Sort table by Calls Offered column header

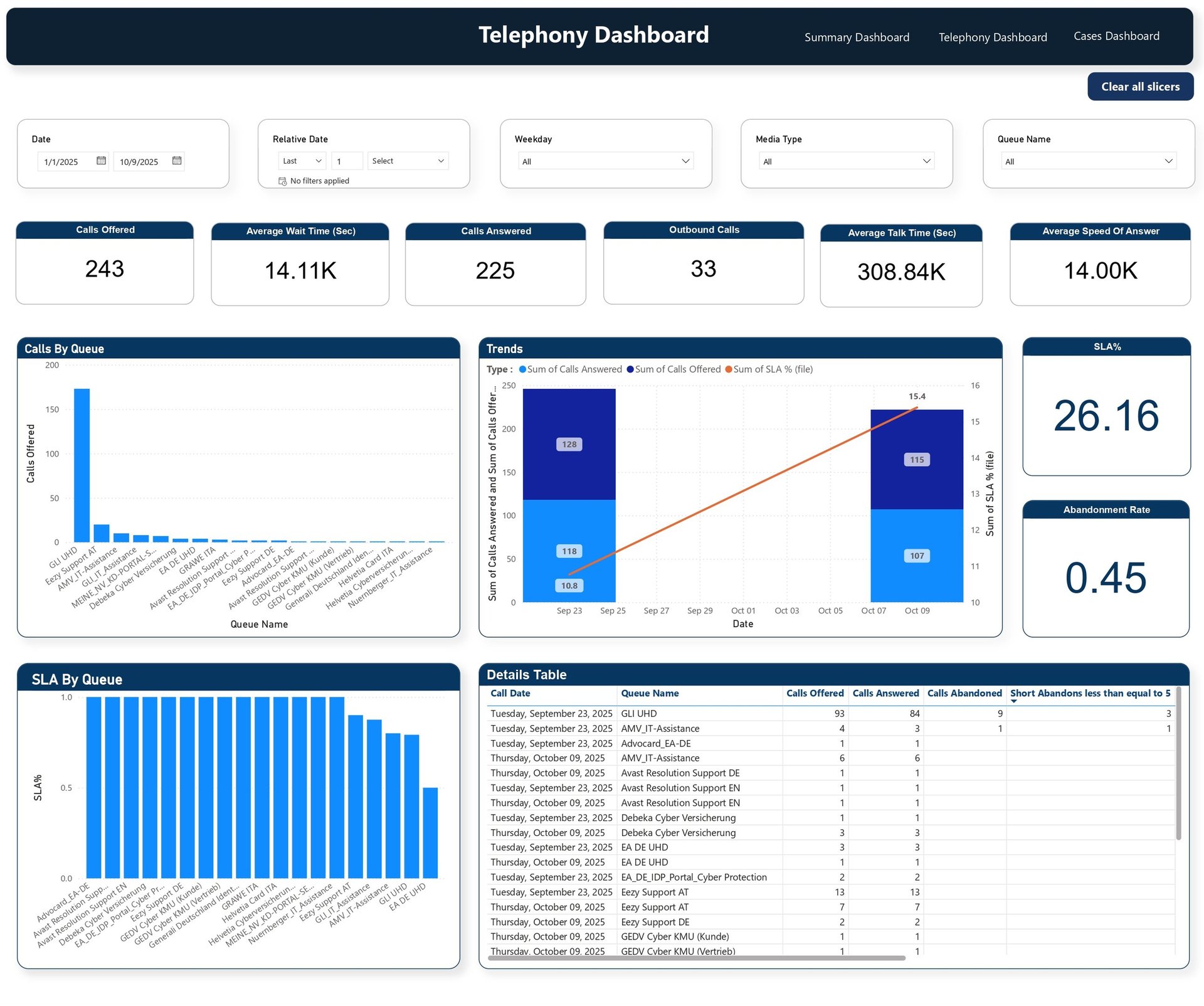click(815, 693)
